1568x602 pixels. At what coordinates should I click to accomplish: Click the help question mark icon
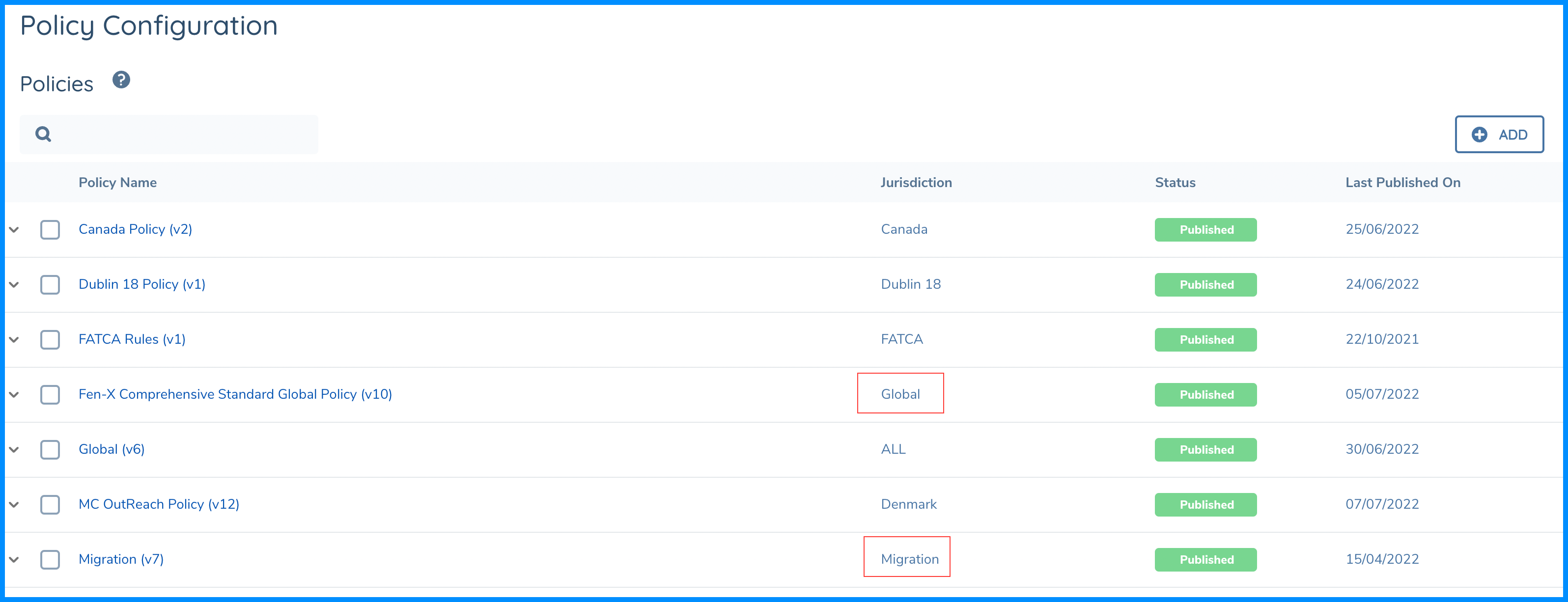click(x=121, y=80)
